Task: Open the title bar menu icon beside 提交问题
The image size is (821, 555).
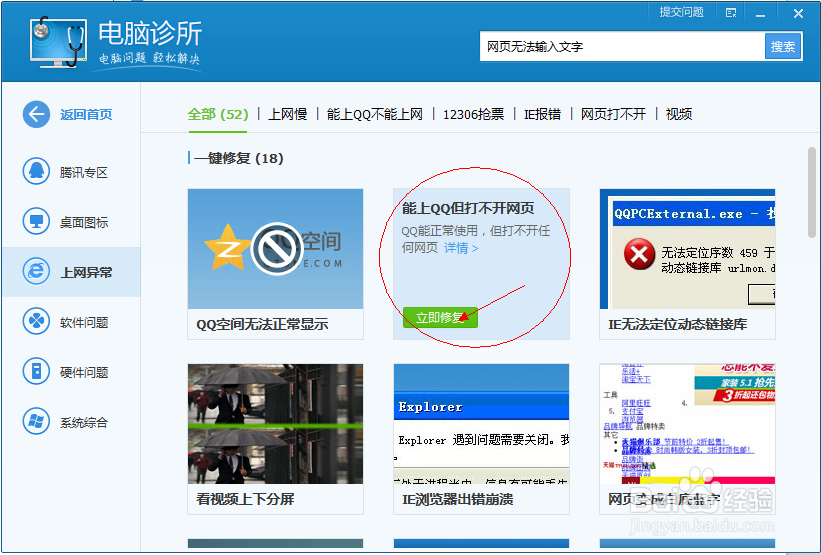Action: tap(731, 13)
